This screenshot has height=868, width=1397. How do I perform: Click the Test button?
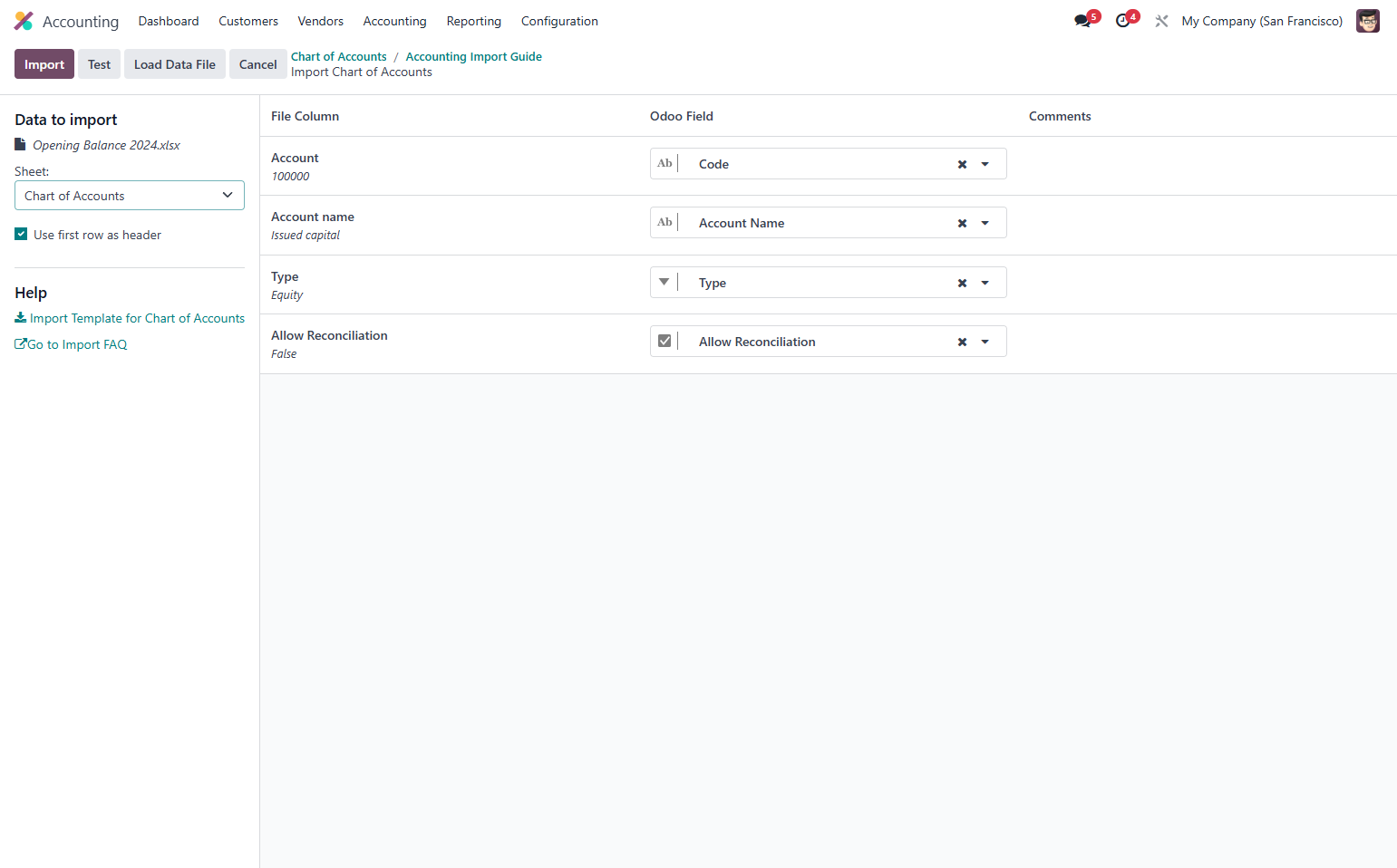pos(100,64)
